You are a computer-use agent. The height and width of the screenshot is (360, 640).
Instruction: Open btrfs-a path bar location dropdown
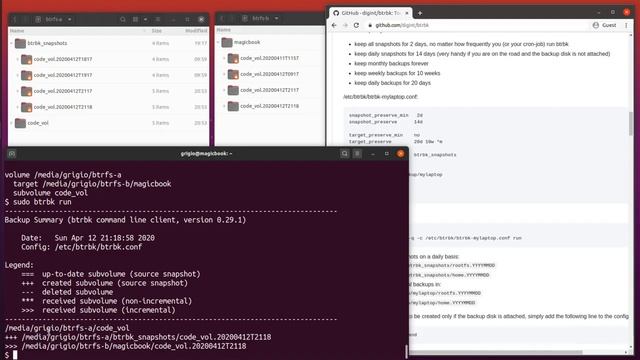point(70,19)
